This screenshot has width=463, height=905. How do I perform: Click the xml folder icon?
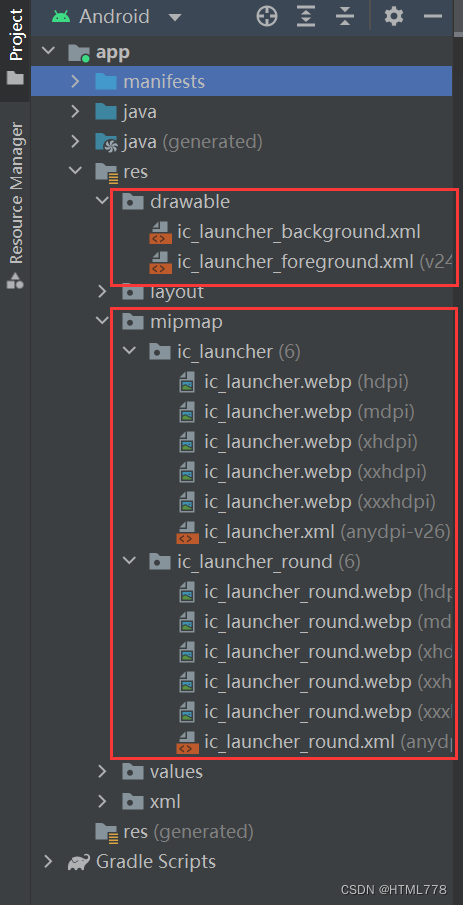(133, 802)
